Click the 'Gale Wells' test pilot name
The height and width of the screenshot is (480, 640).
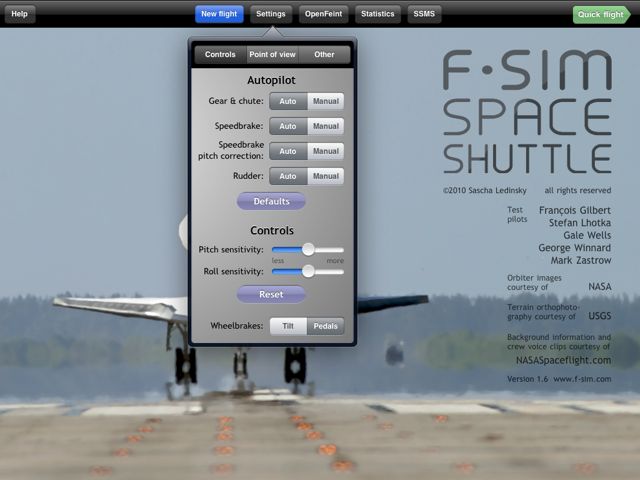coord(587,236)
